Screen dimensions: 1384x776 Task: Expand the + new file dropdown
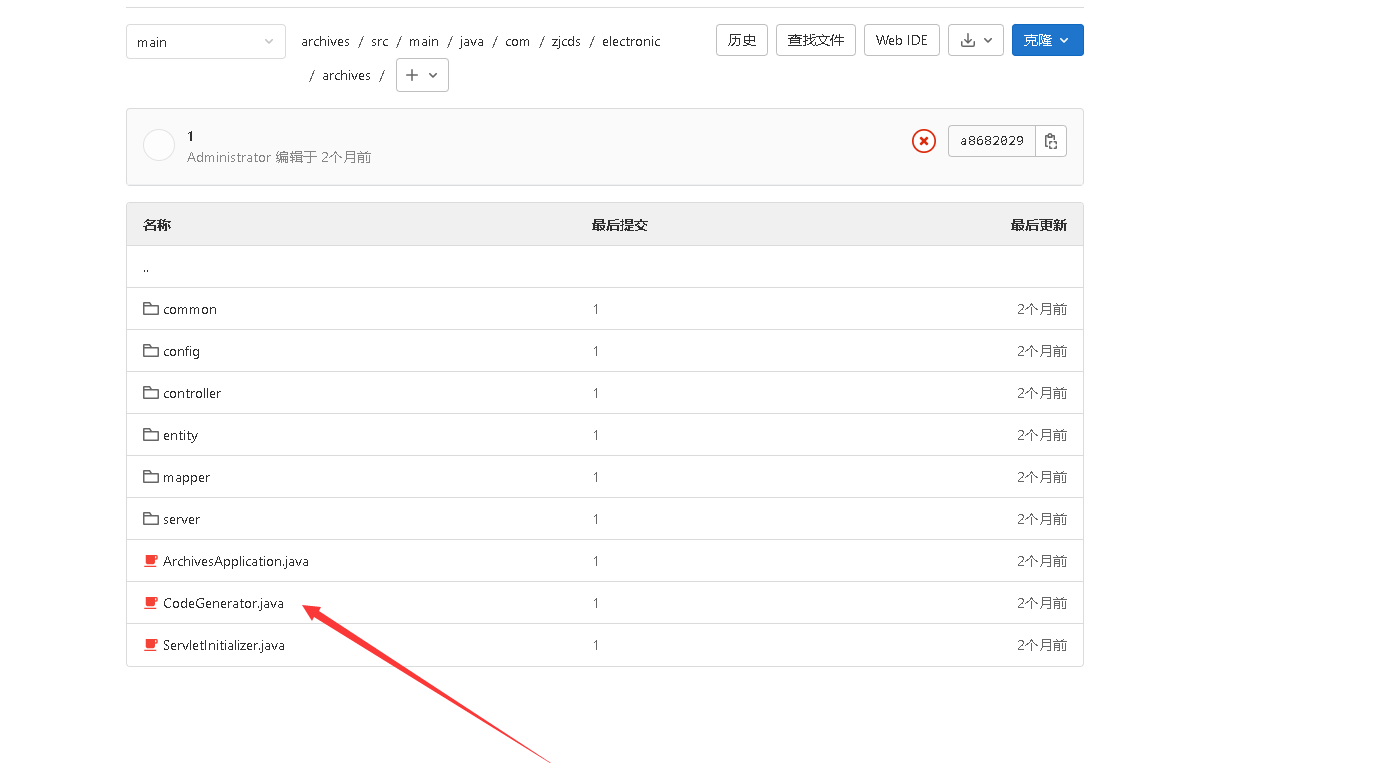click(x=421, y=74)
